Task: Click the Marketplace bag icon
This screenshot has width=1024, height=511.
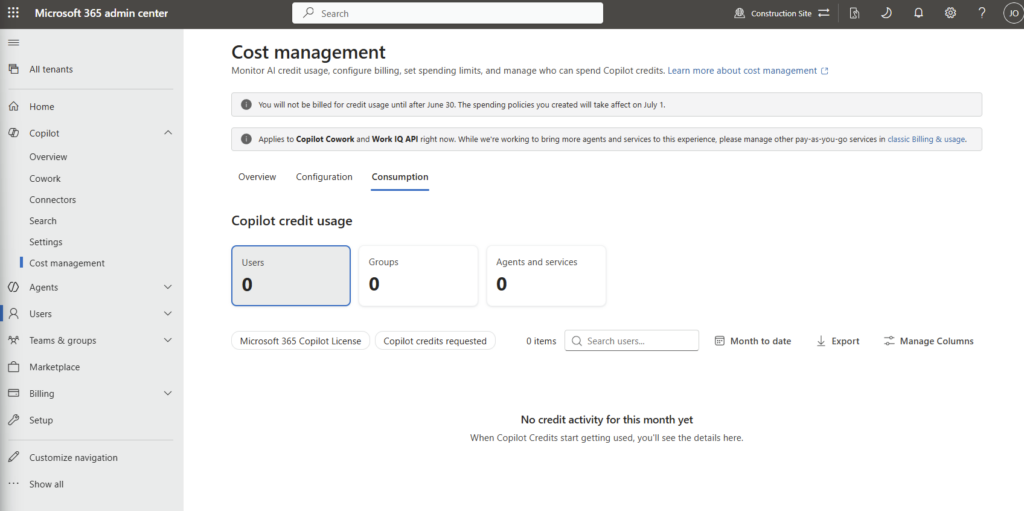Action: click(13, 367)
